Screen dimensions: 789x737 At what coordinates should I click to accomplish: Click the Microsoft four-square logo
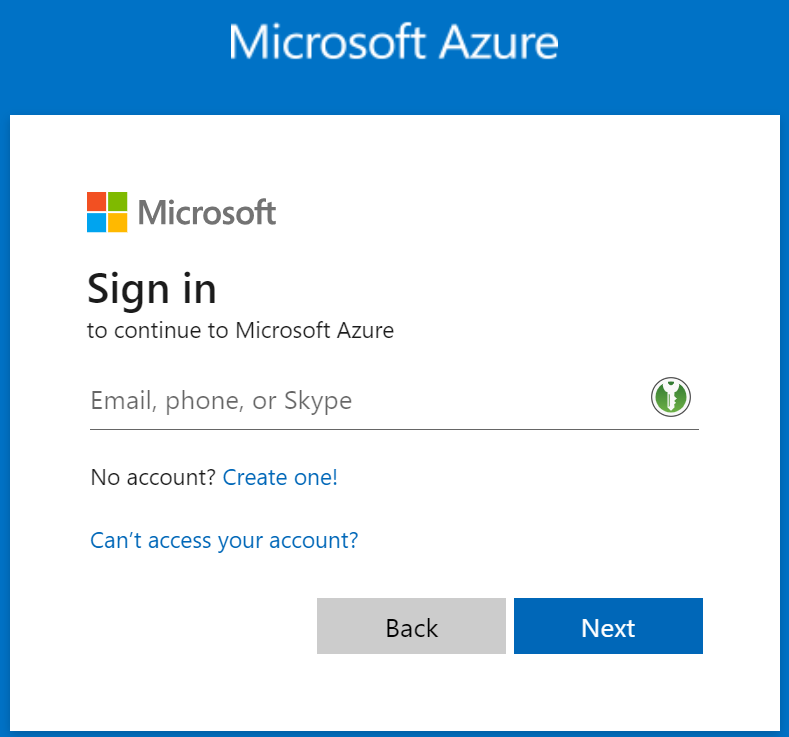coord(107,212)
